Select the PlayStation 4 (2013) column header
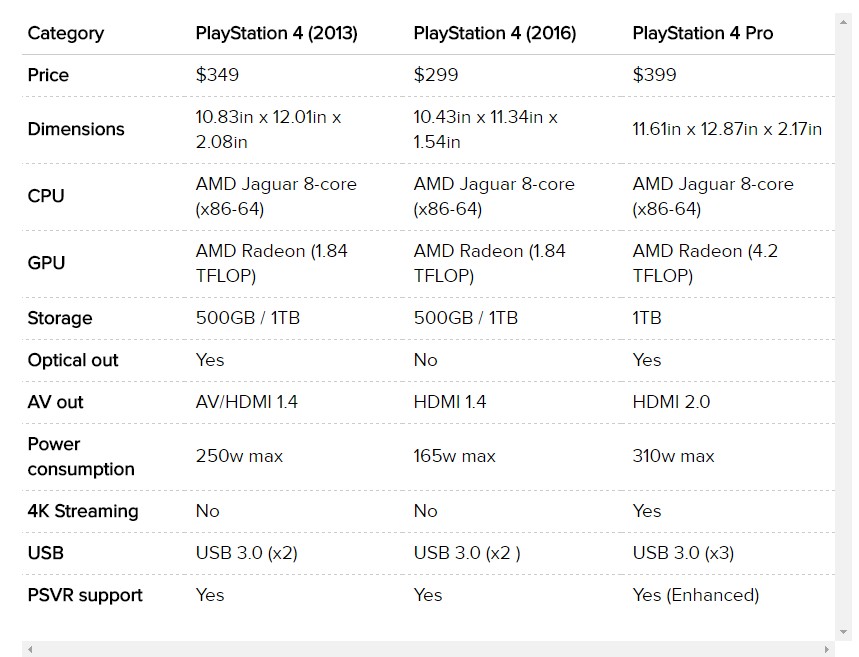The width and height of the screenshot is (859, 657). tap(276, 33)
